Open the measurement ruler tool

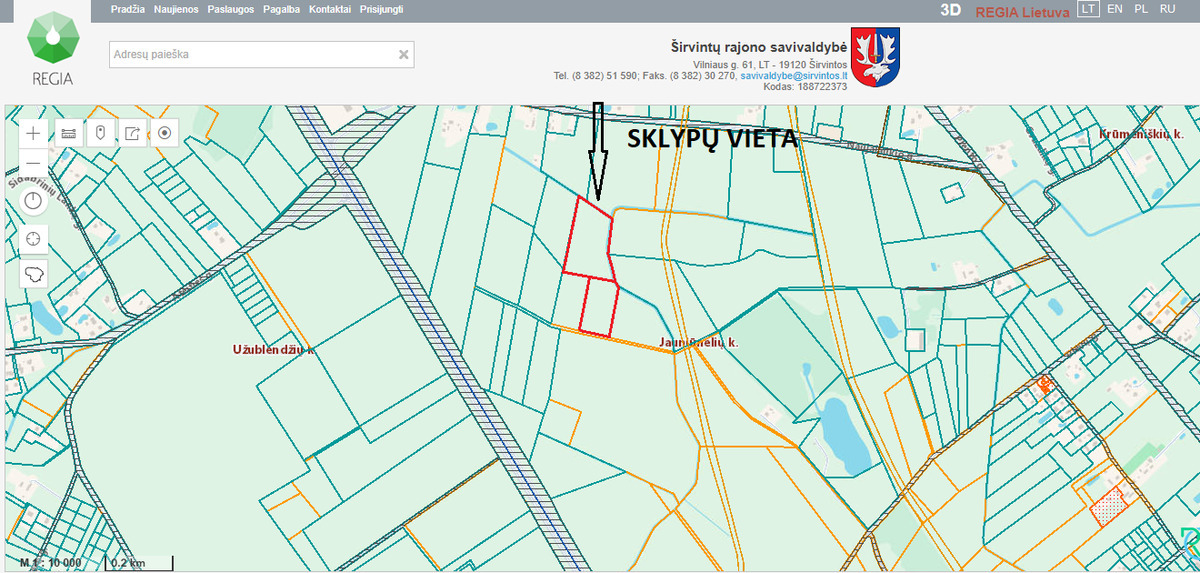tap(69, 132)
